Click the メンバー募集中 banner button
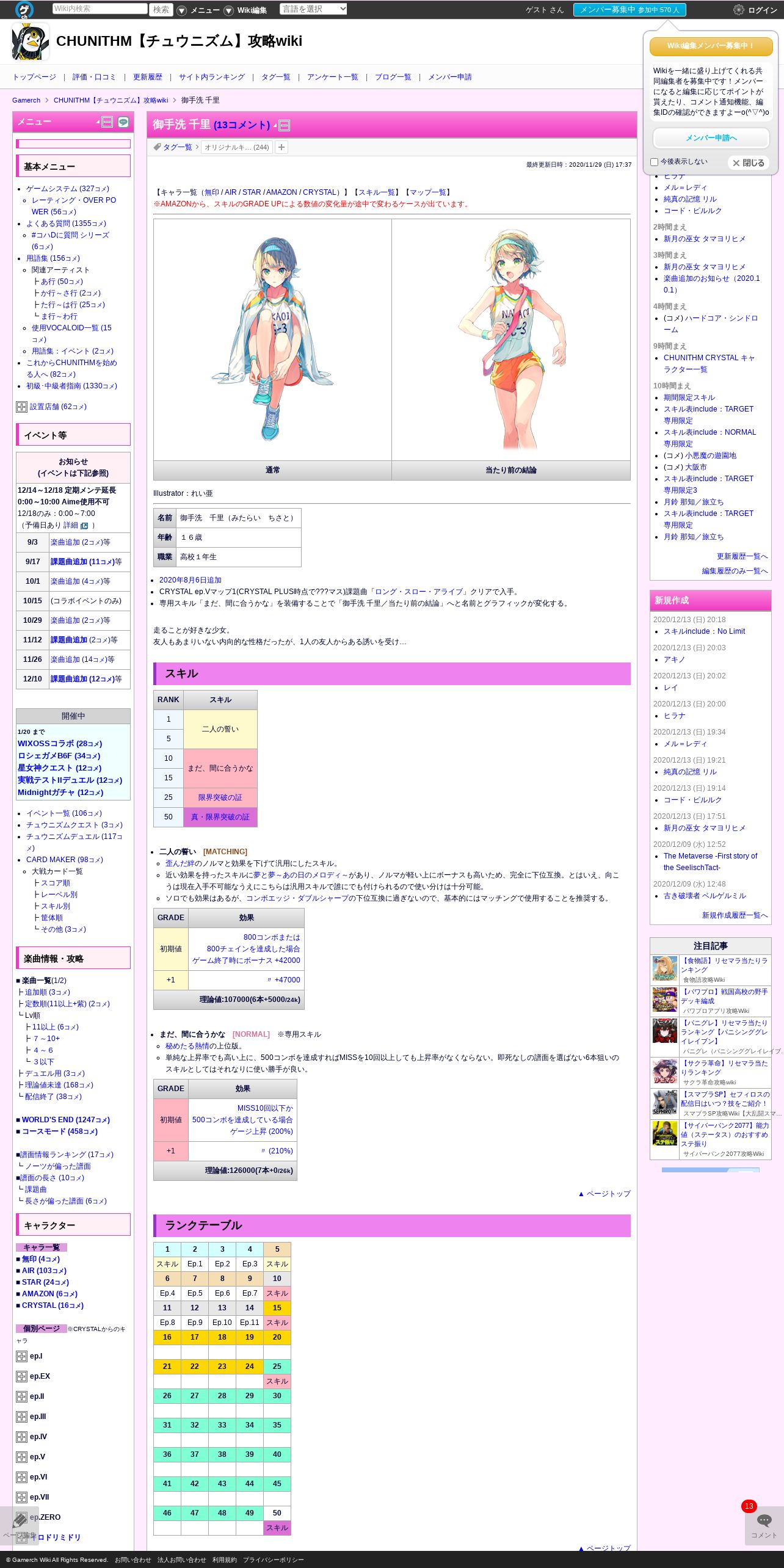Viewport: 784px width, 1568px height. coord(630,10)
